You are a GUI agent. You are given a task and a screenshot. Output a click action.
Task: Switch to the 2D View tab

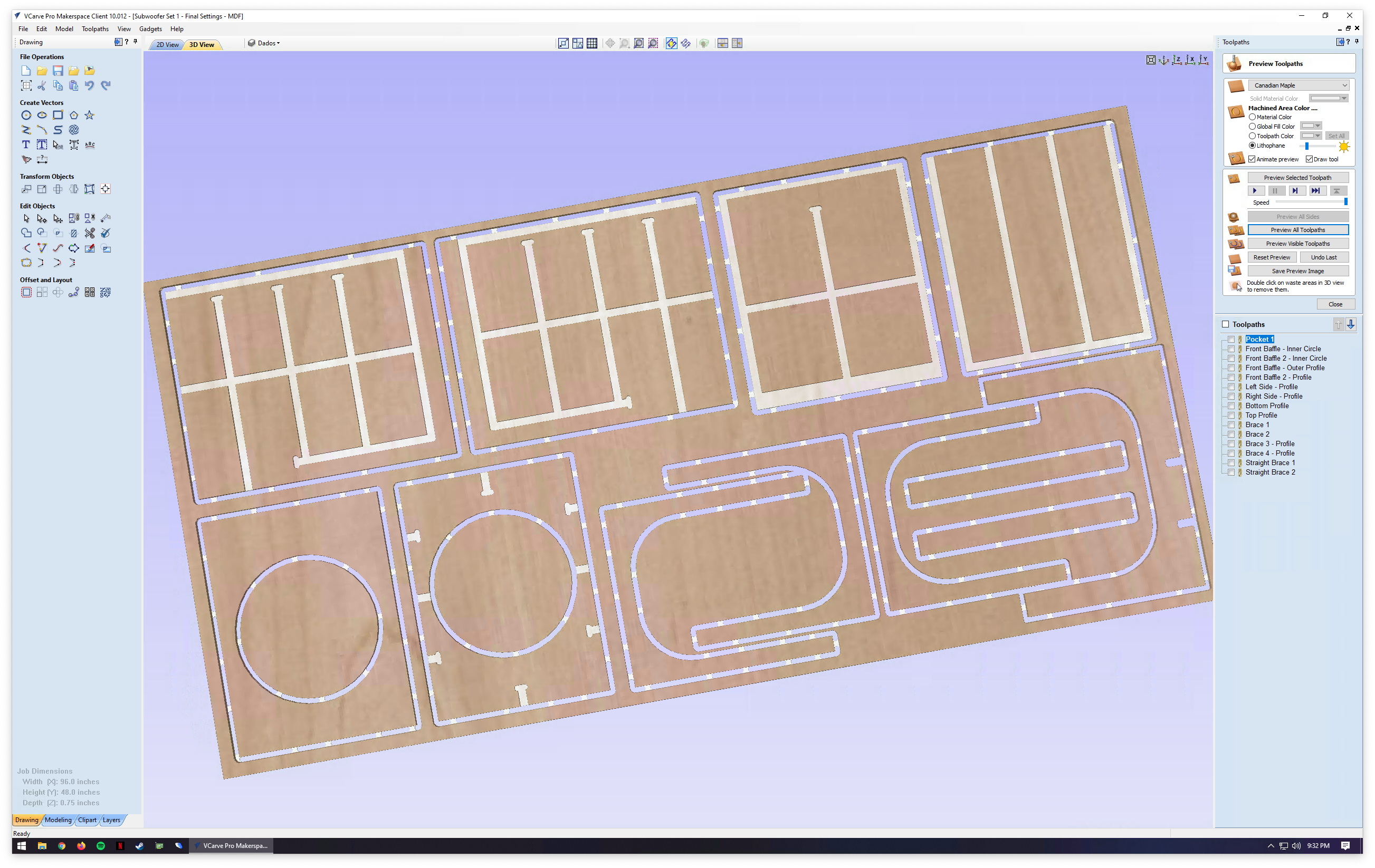167,44
